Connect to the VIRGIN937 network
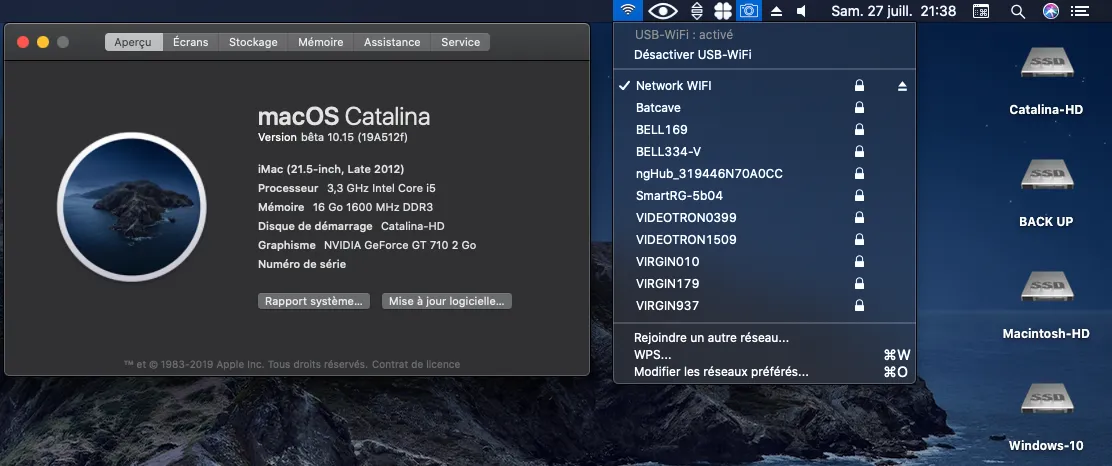The height and width of the screenshot is (466, 1112). tap(764, 306)
